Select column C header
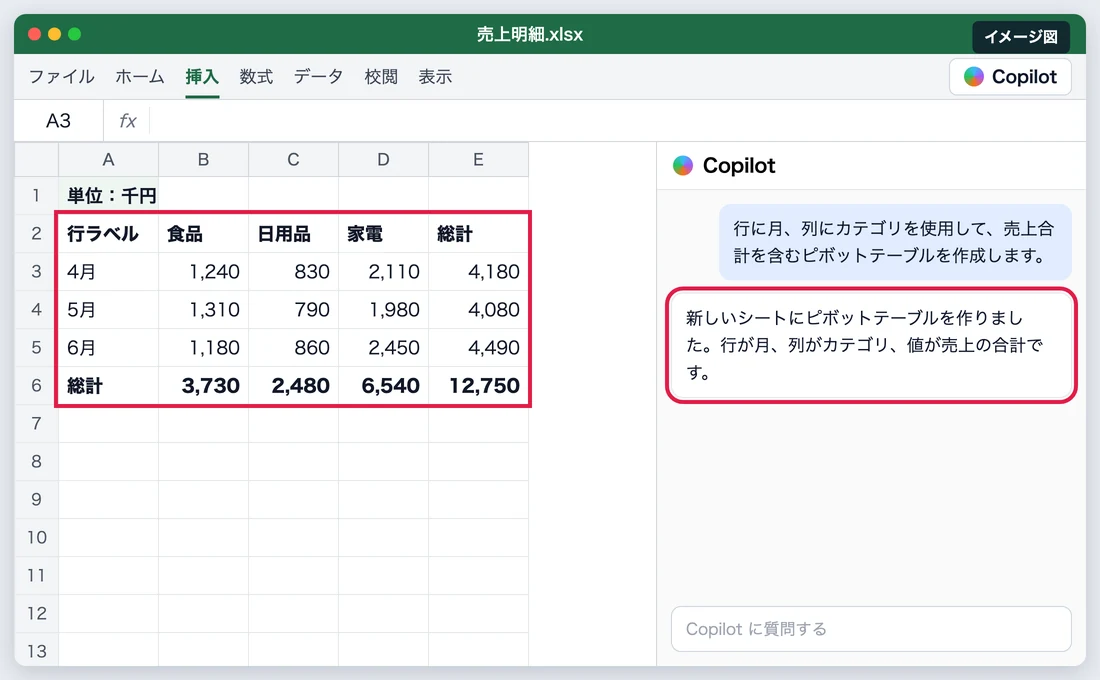1100x680 pixels. (293, 159)
